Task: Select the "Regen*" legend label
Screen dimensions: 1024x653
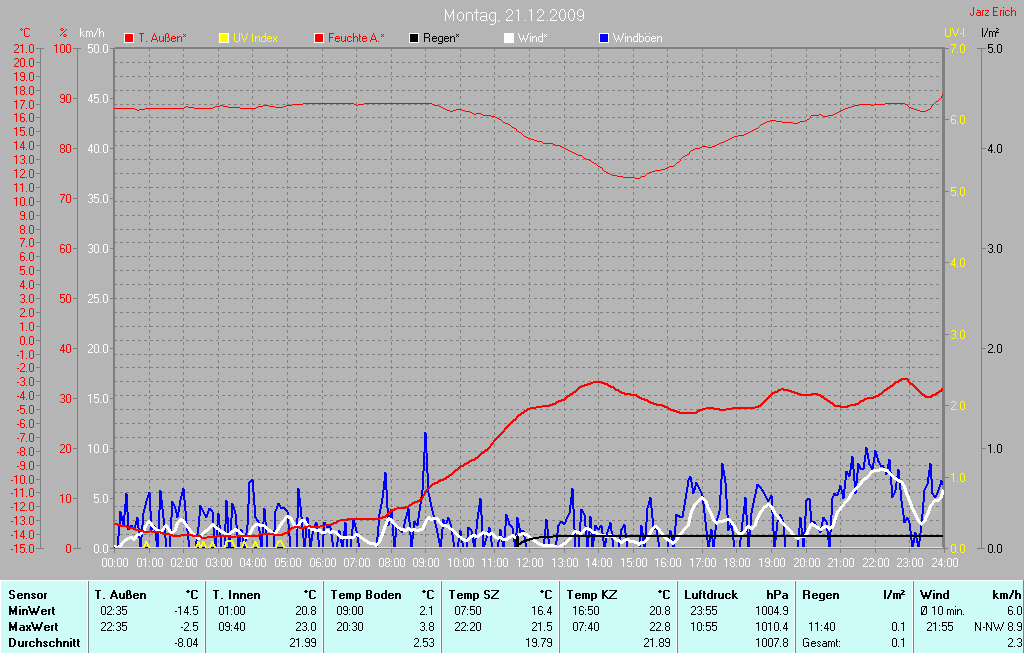Action: pos(441,38)
